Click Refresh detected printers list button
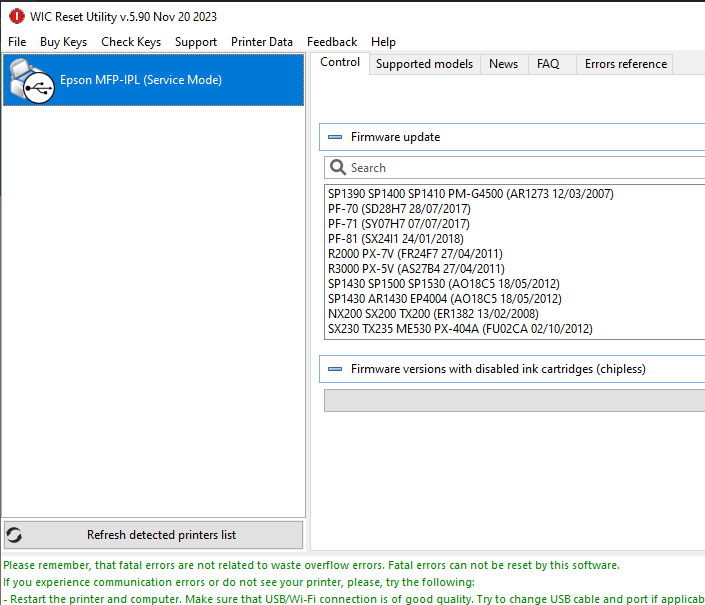The height and width of the screenshot is (605, 705). [153, 535]
